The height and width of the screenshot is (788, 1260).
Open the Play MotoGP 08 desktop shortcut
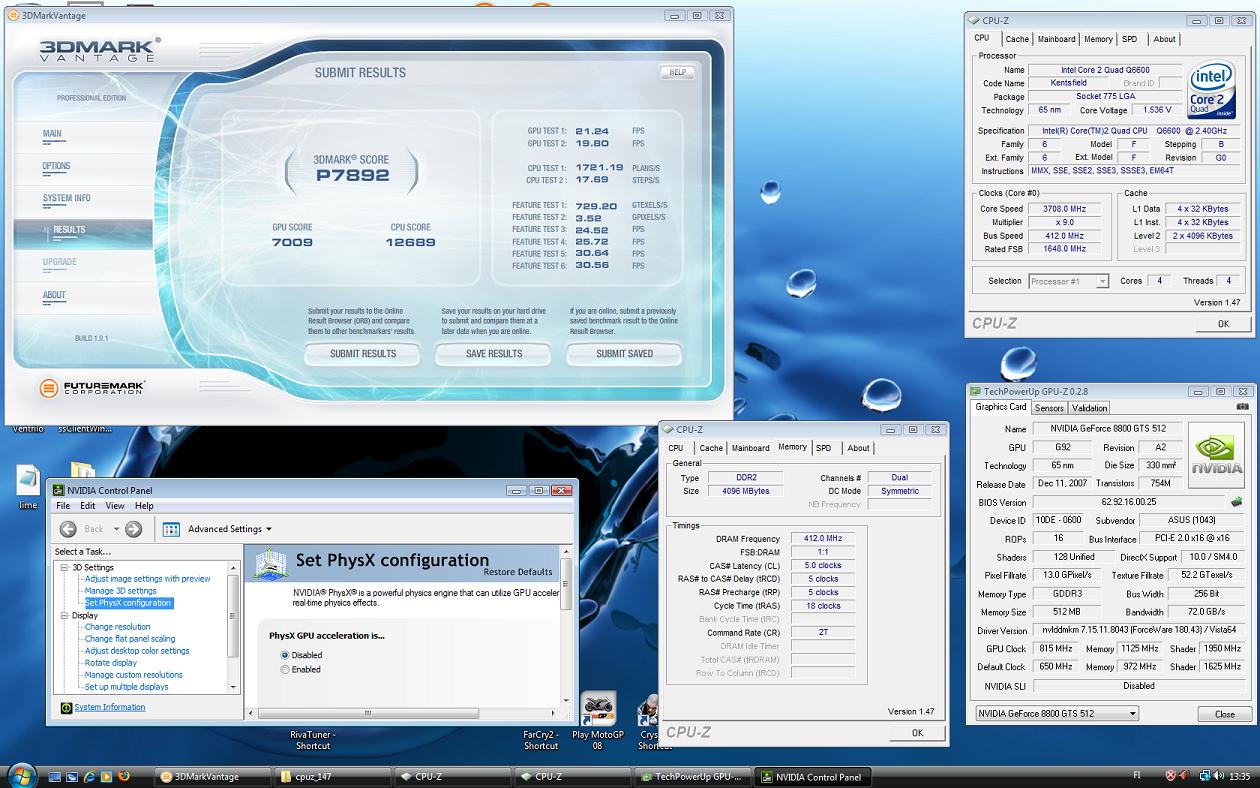597,709
